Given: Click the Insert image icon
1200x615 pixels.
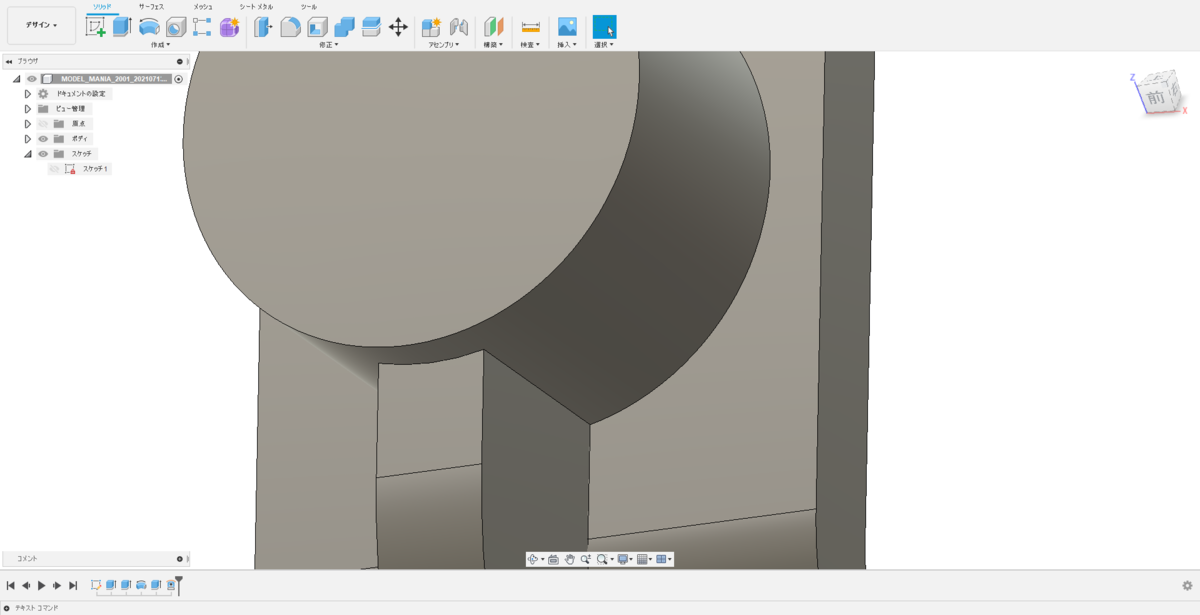Looking at the screenshot, I should click(x=567, y=27).
